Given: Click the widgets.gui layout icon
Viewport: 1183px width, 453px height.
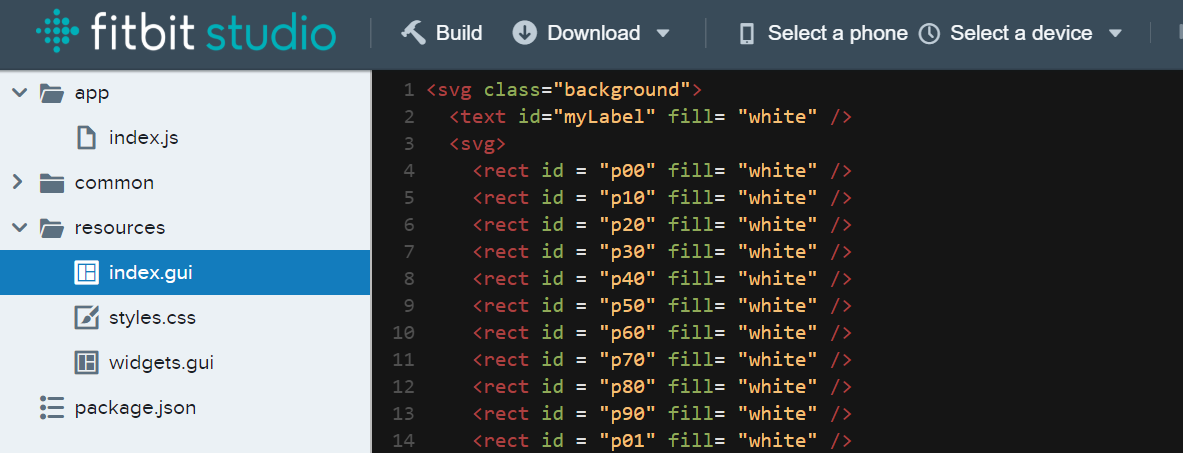Looking at the screenshot, I should [87, 362].
